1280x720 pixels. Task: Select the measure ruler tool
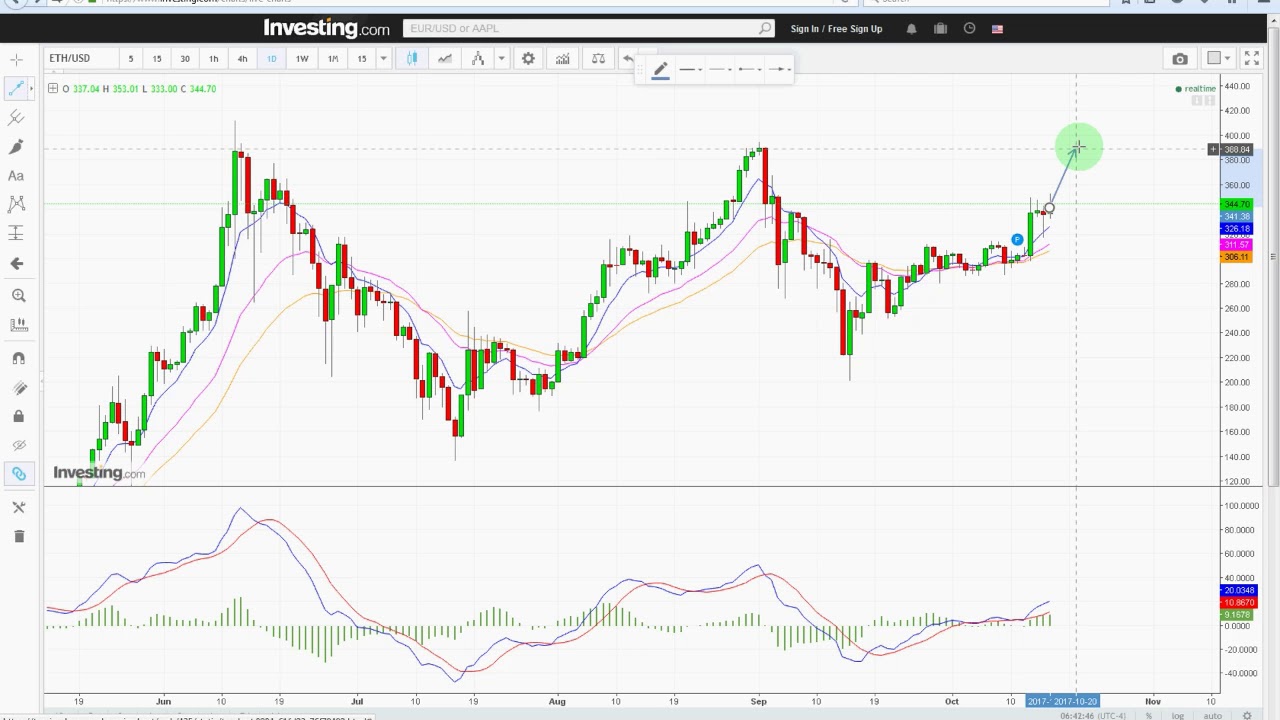18,325
